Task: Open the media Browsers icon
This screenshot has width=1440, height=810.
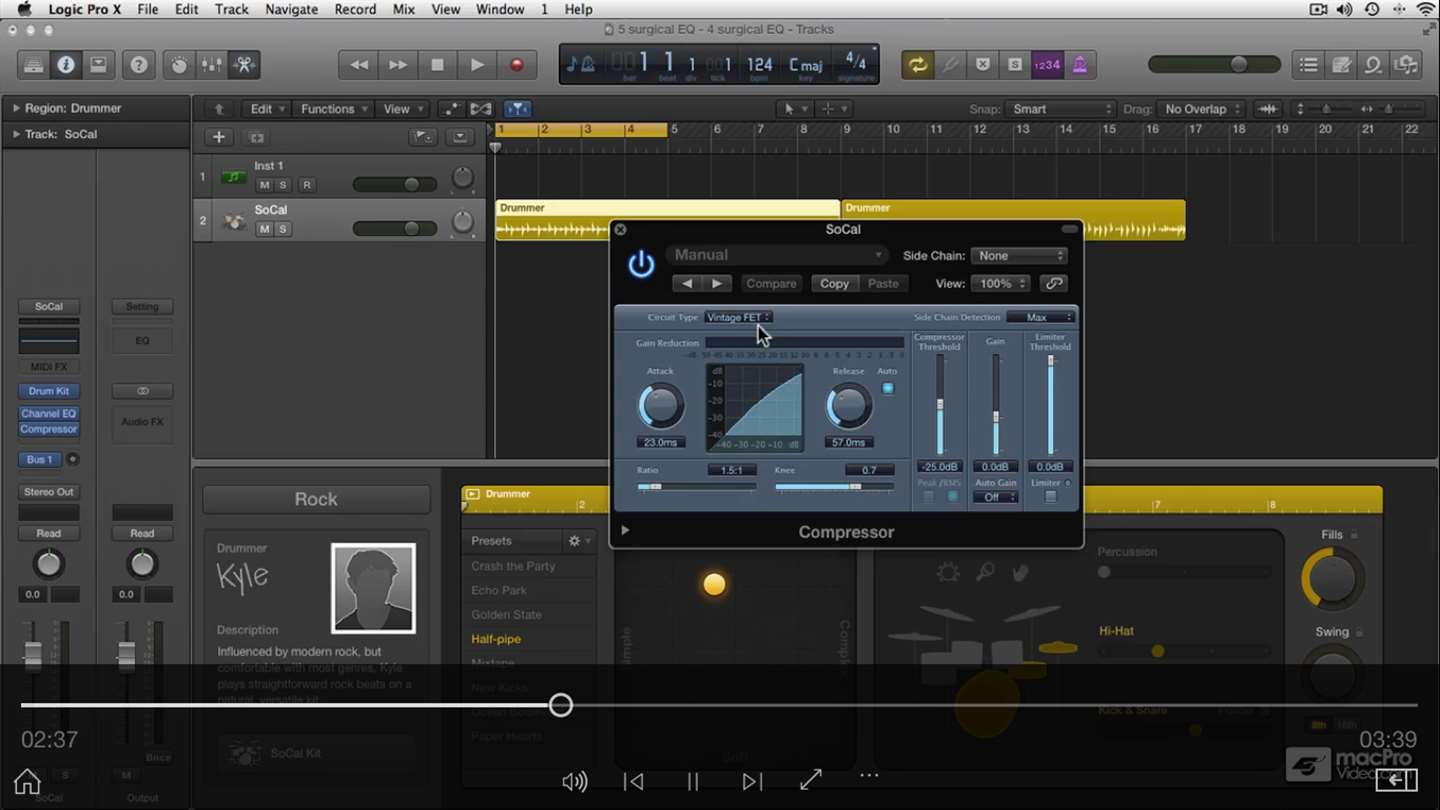Action: point(1406,65)
